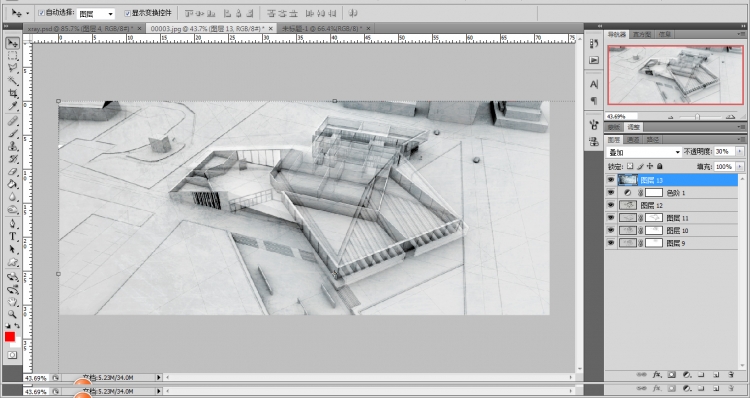
Task: Click the navigator zoom slider handle
Action: point(697,116)
